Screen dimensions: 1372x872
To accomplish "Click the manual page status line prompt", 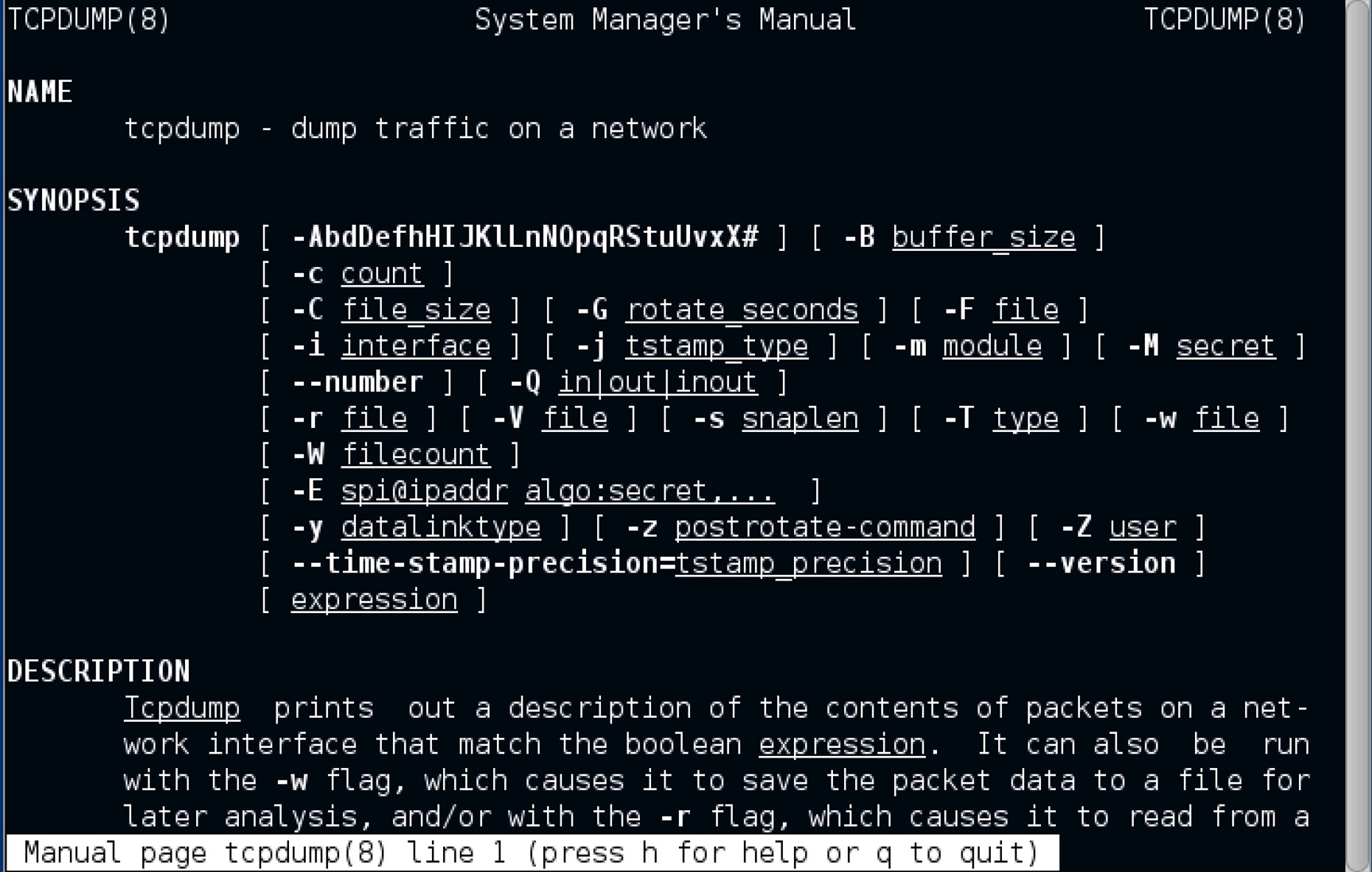I will pyautogui.click(x=530, y=853).
